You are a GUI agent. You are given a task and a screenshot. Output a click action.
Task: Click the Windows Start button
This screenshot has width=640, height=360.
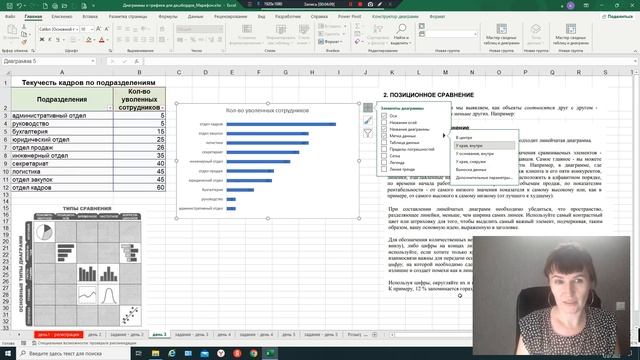point(7,353)
